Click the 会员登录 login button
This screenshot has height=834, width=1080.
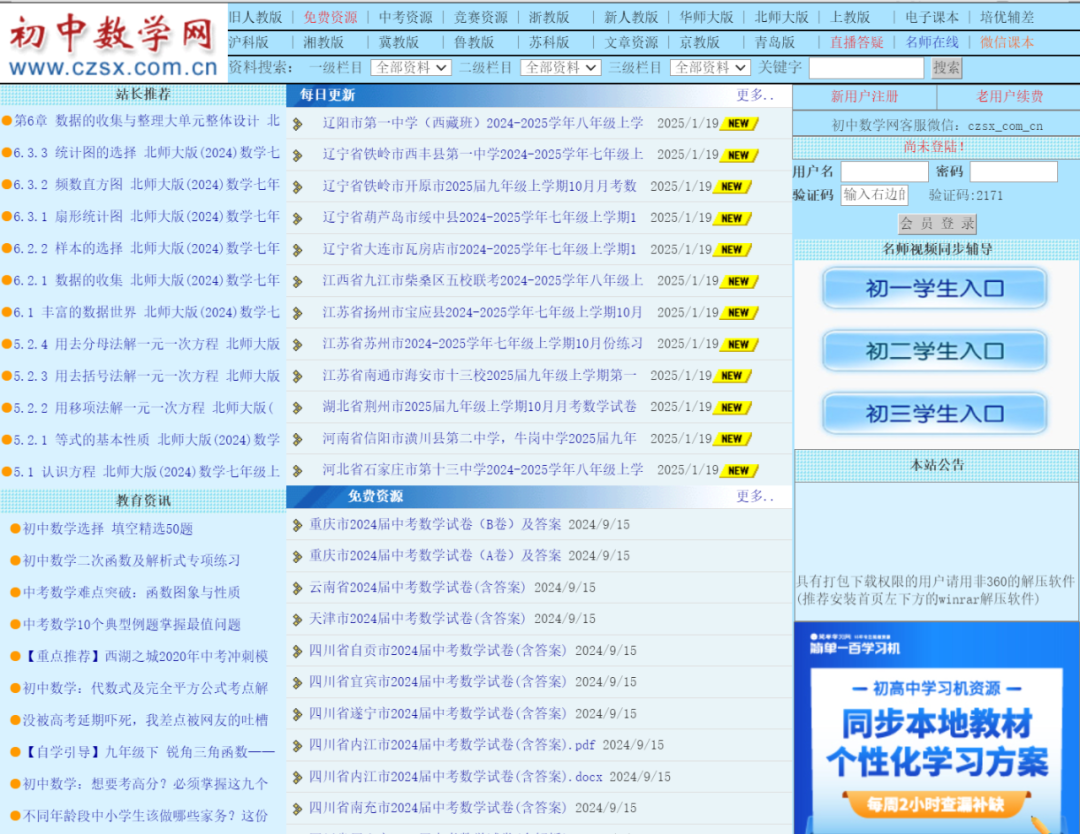(937, 224)
